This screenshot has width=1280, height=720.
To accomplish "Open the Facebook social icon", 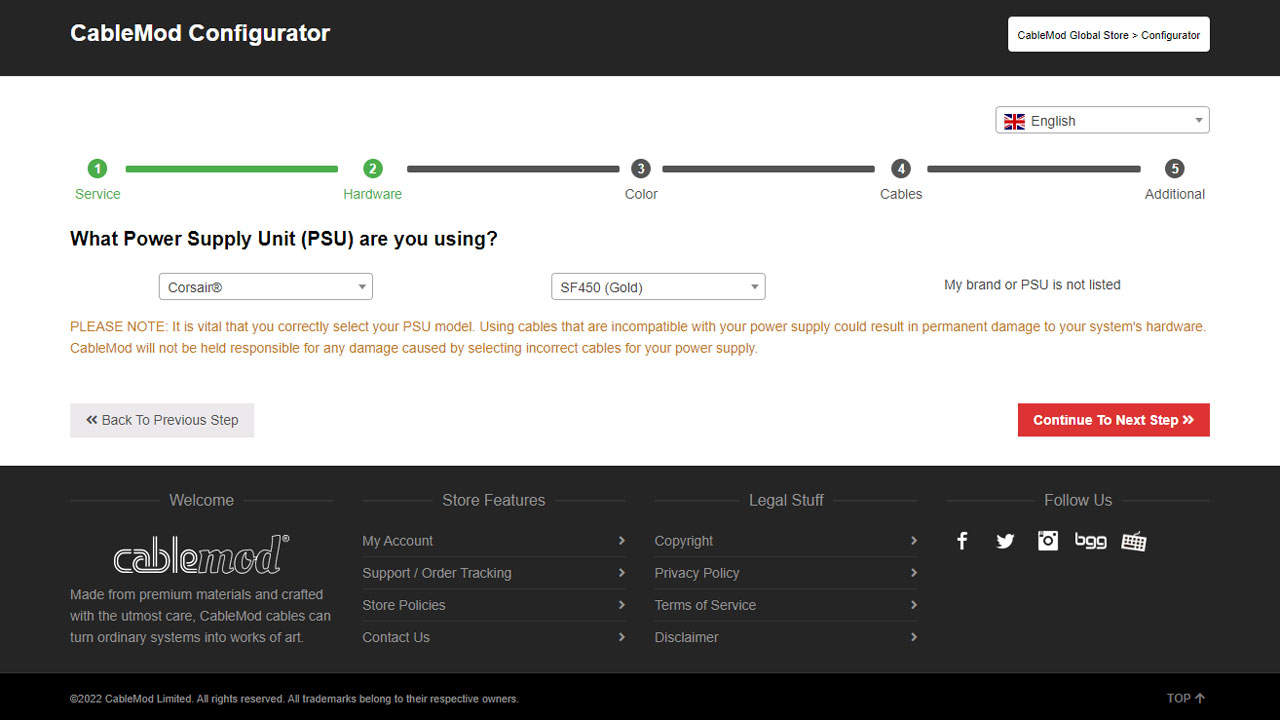I will pyautogui.click(x=962, y=541).
